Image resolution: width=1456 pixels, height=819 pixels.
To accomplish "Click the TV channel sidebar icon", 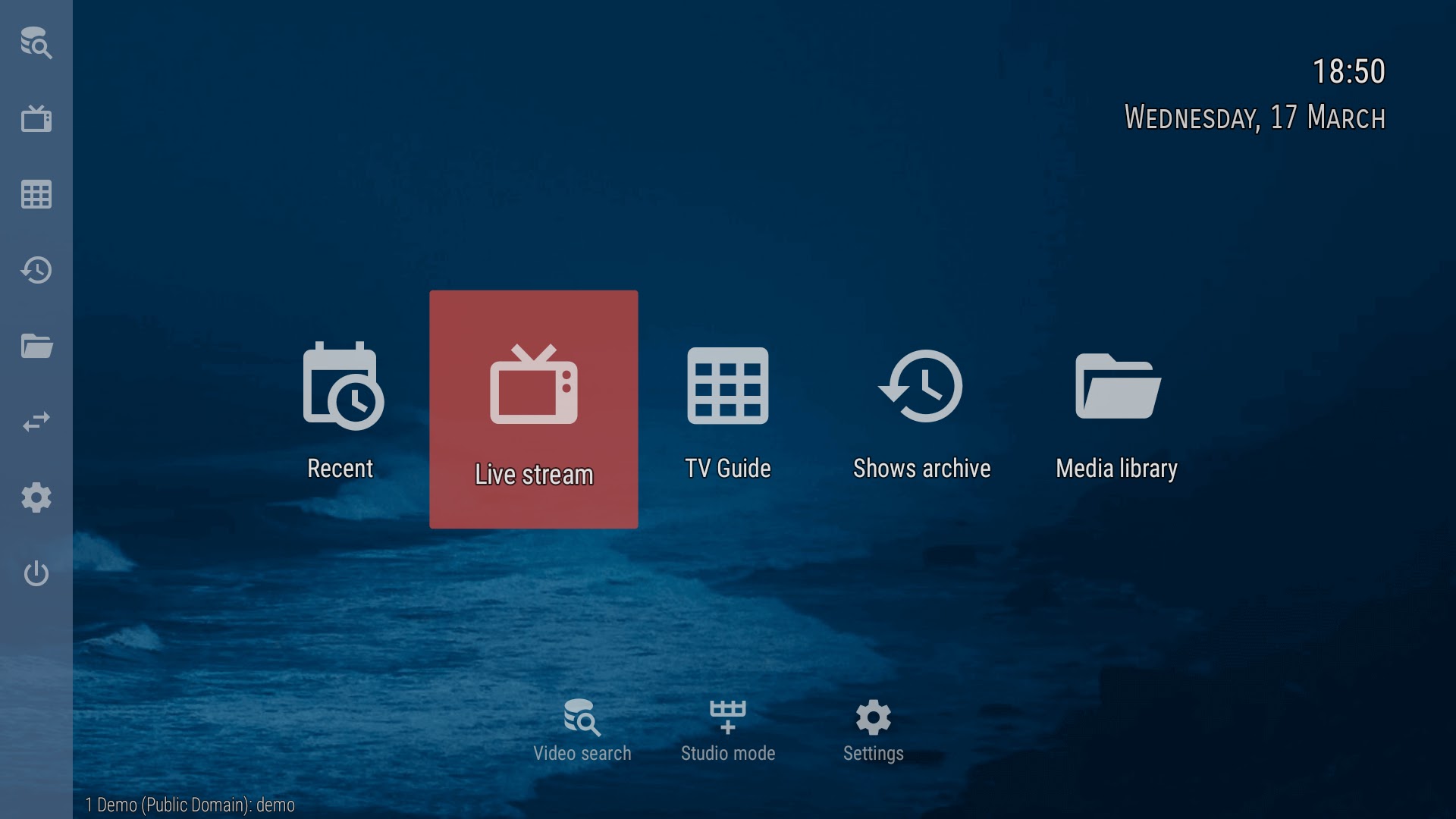I will point(35,118).
